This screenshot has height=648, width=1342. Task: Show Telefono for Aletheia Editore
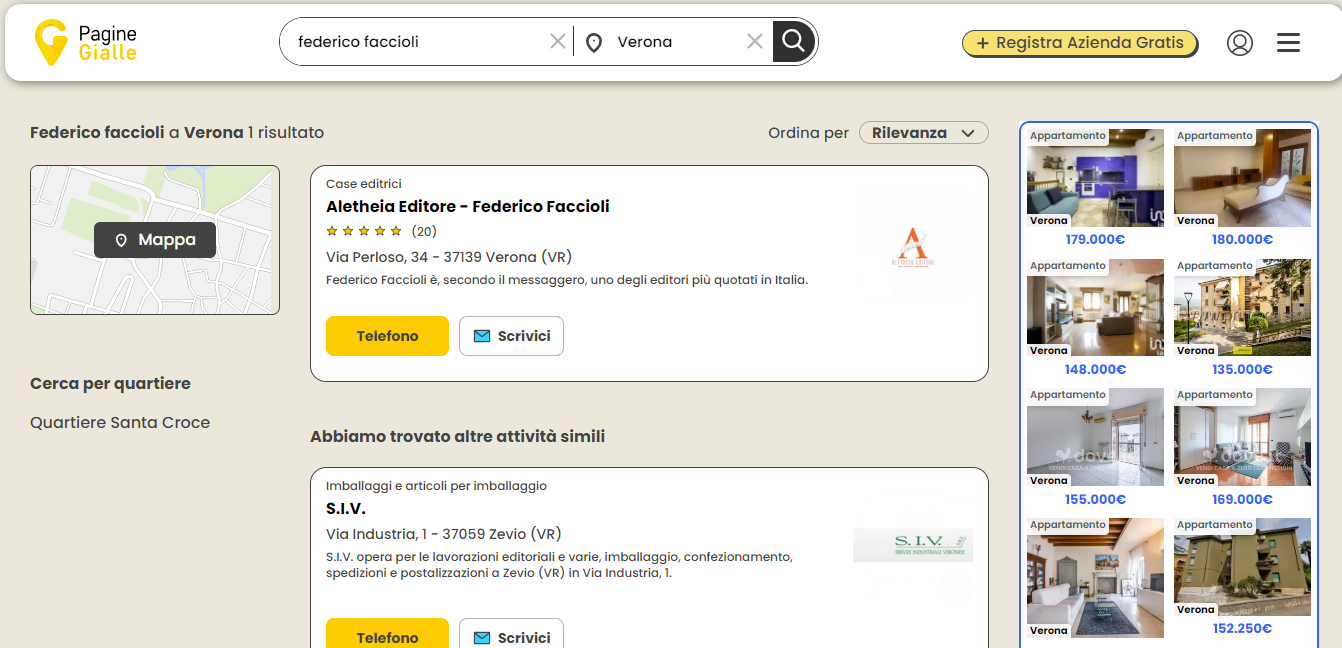click(388, 336)
